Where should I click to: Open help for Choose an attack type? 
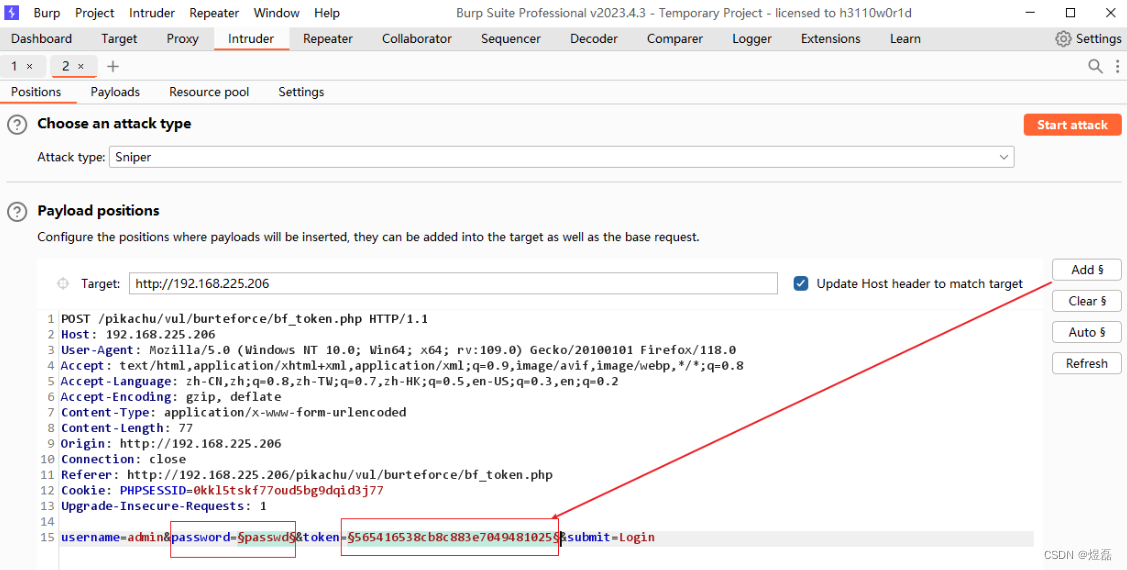[x=17, y=125]
